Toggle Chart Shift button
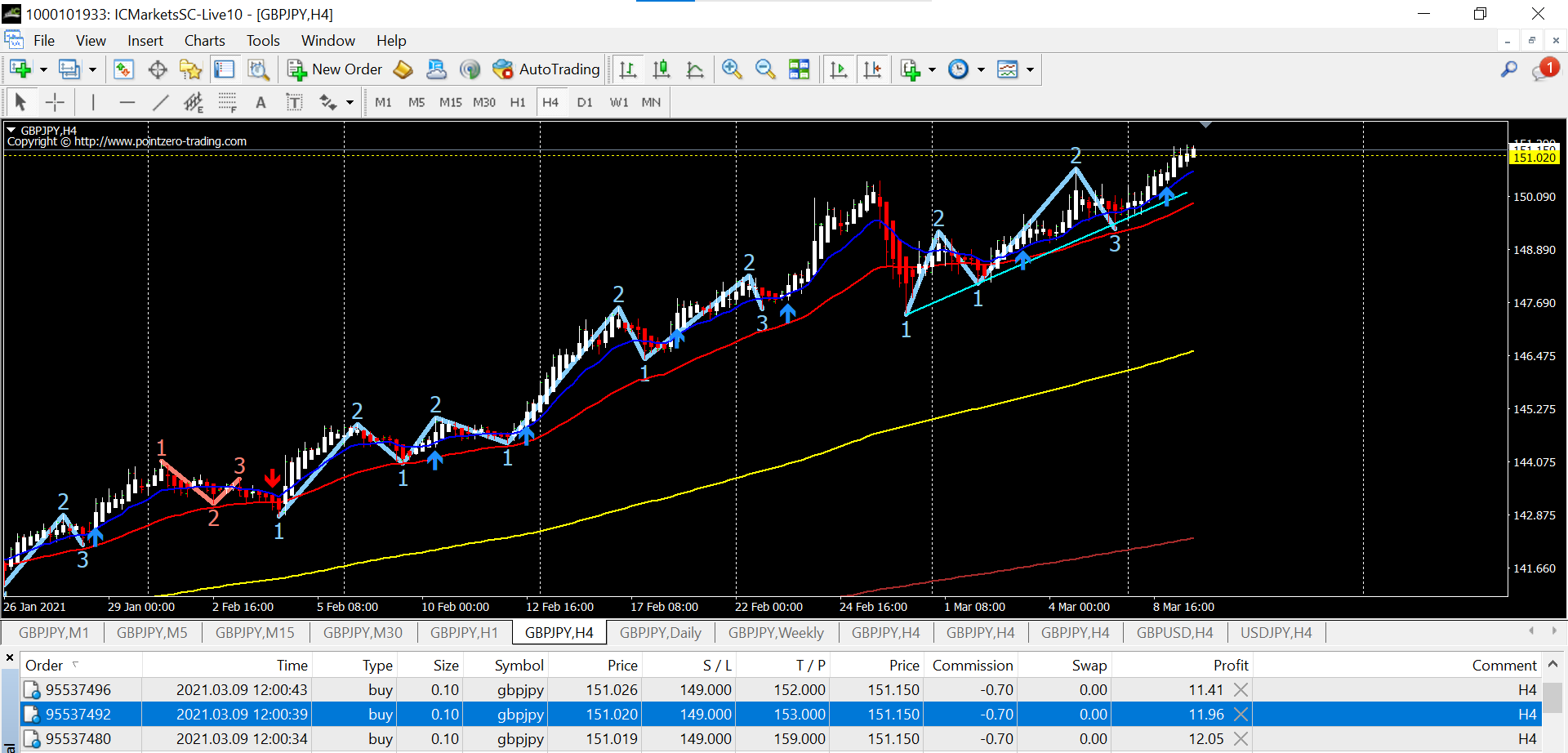Image resolution: width=1568 pixels, height=753 pixels. coord(872,69)
